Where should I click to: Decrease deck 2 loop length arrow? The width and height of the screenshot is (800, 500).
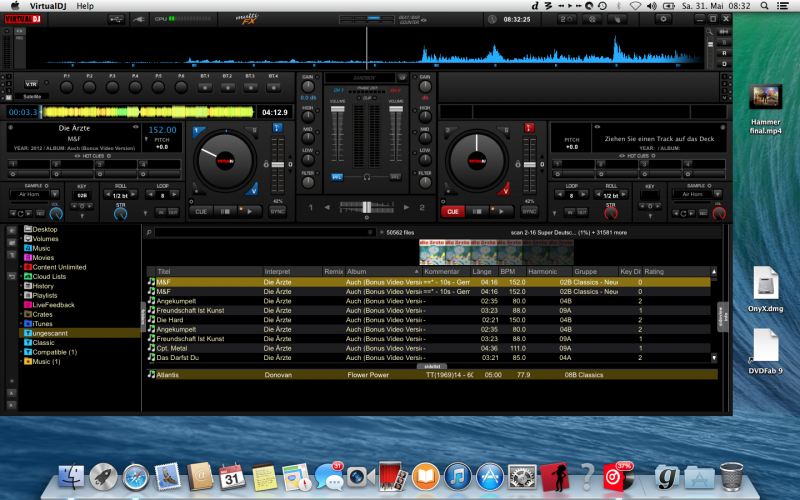pos(560,194)
